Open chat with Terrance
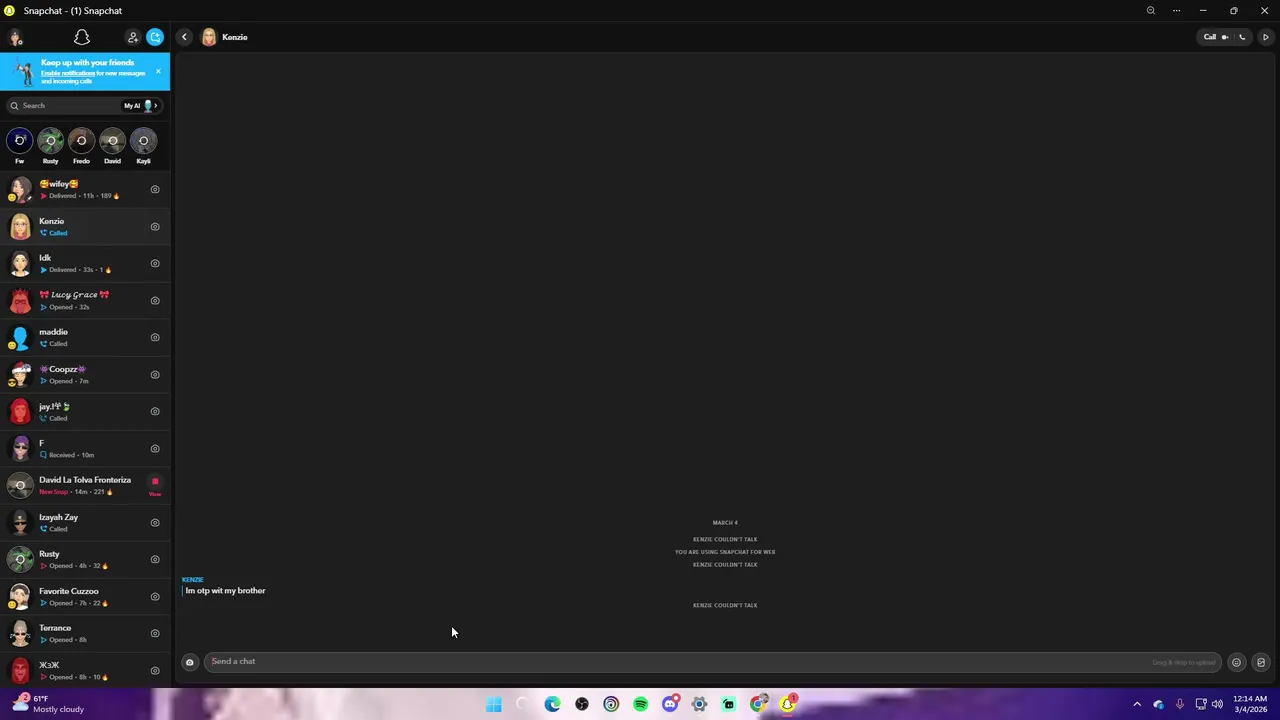Viewport: 1280px width, 720px height. point(85,633)
